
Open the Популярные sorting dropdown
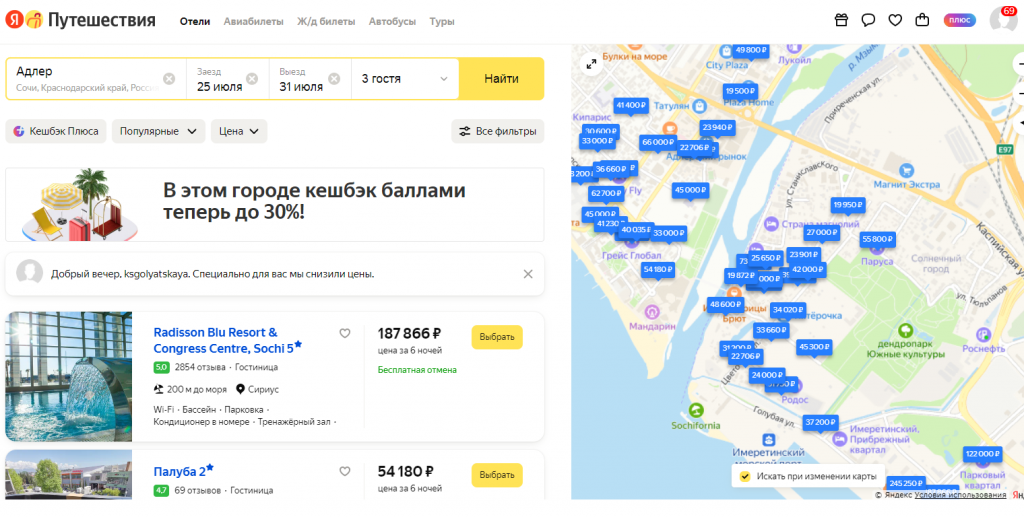159,131
